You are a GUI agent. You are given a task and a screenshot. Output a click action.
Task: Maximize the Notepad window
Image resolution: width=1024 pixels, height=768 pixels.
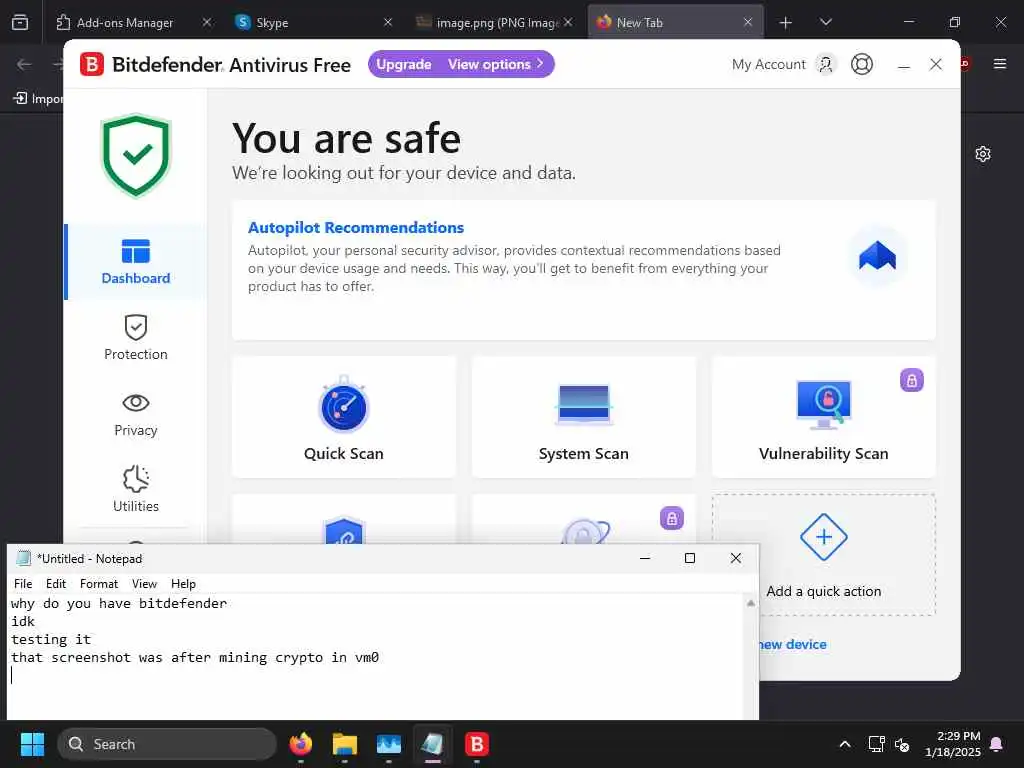click(690, 558)
